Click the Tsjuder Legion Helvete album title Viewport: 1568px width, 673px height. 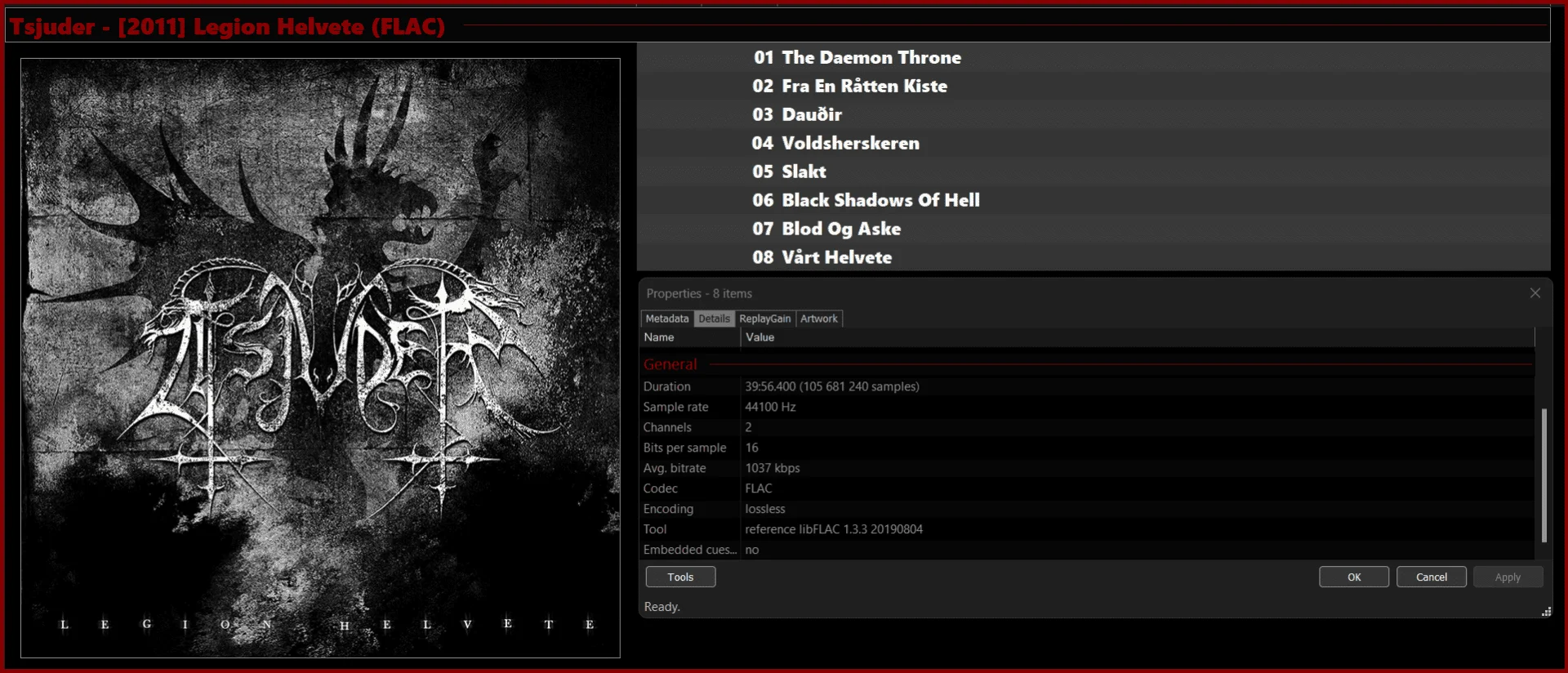[x=227, y=26]
